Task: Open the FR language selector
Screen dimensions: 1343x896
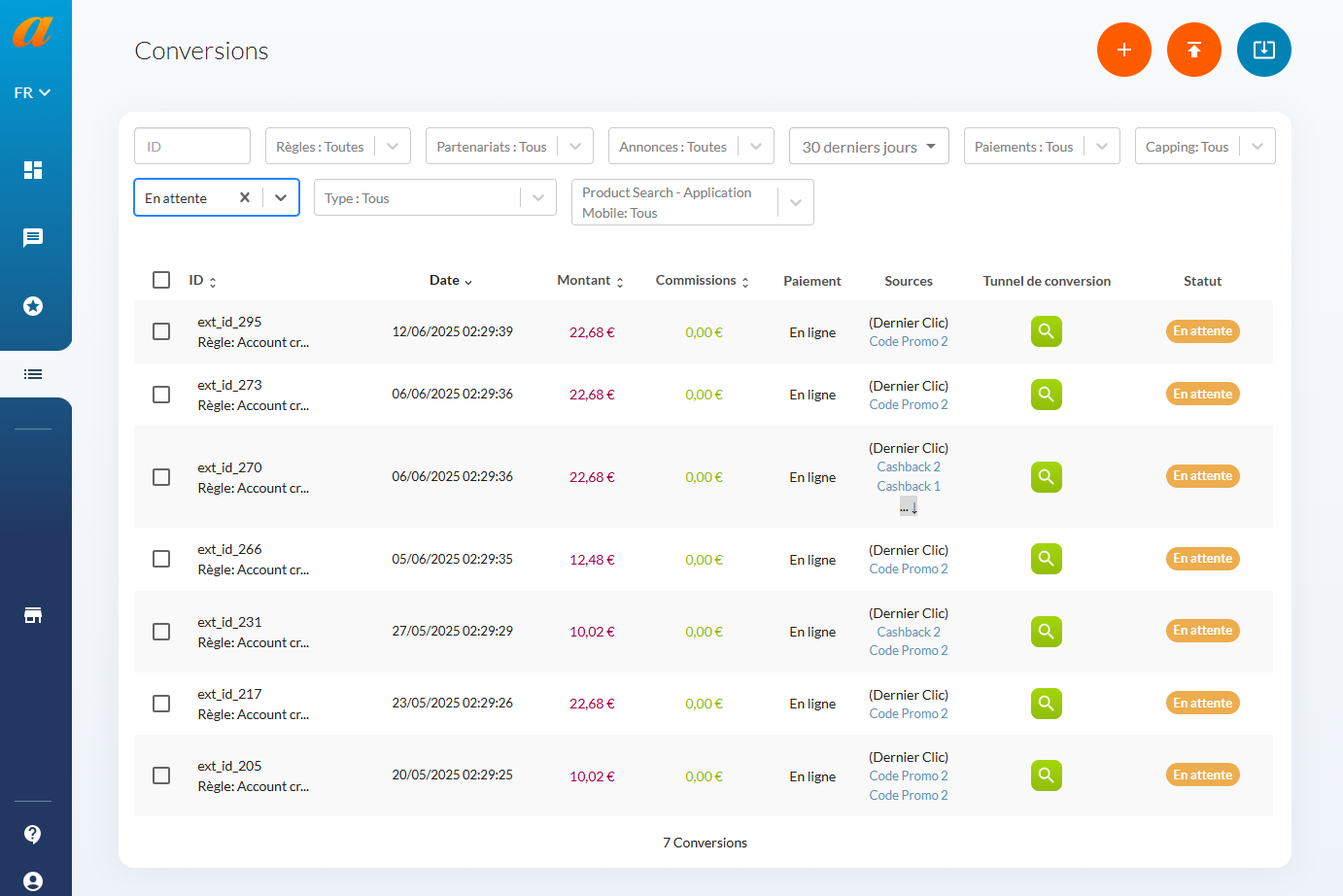Action: (32, 92)
